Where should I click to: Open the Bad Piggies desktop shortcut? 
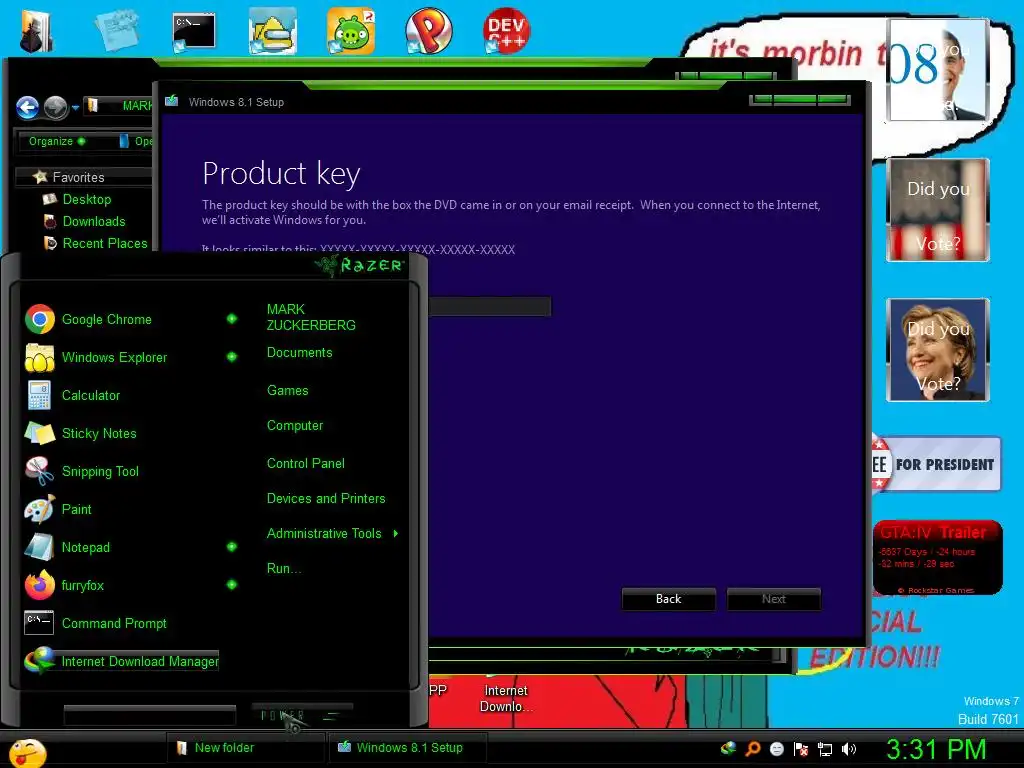coord(351,31)
